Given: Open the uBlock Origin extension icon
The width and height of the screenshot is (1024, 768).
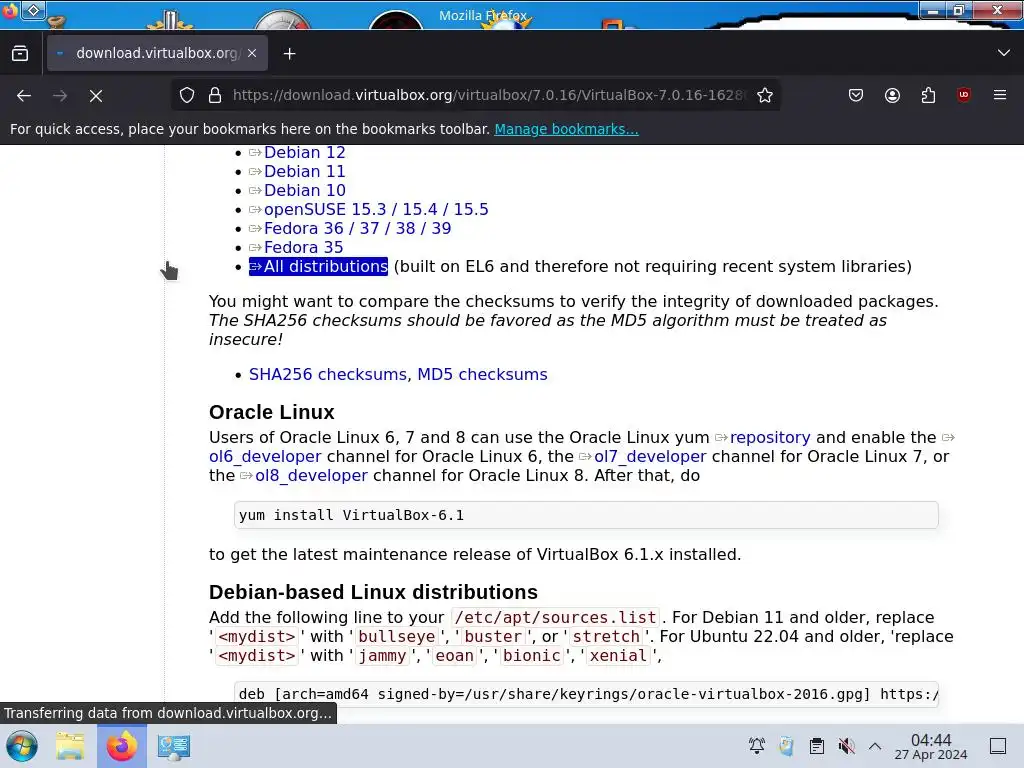Looking at the screenshot, I should (963, 95).
